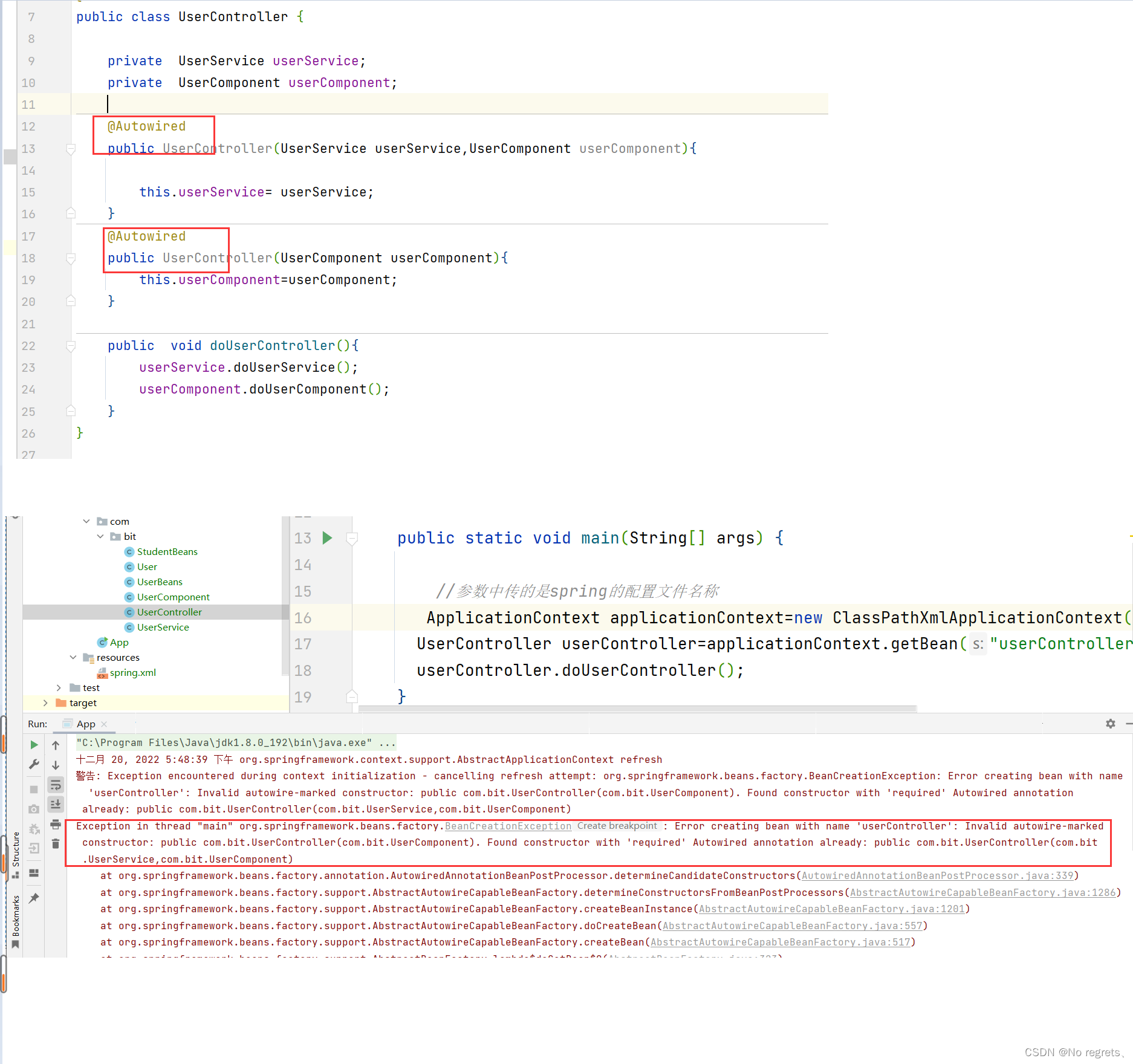Fold the constructor at line 18 in gutter
1133x1064 pixels.
pyautogui.click(x=71, y=259)
